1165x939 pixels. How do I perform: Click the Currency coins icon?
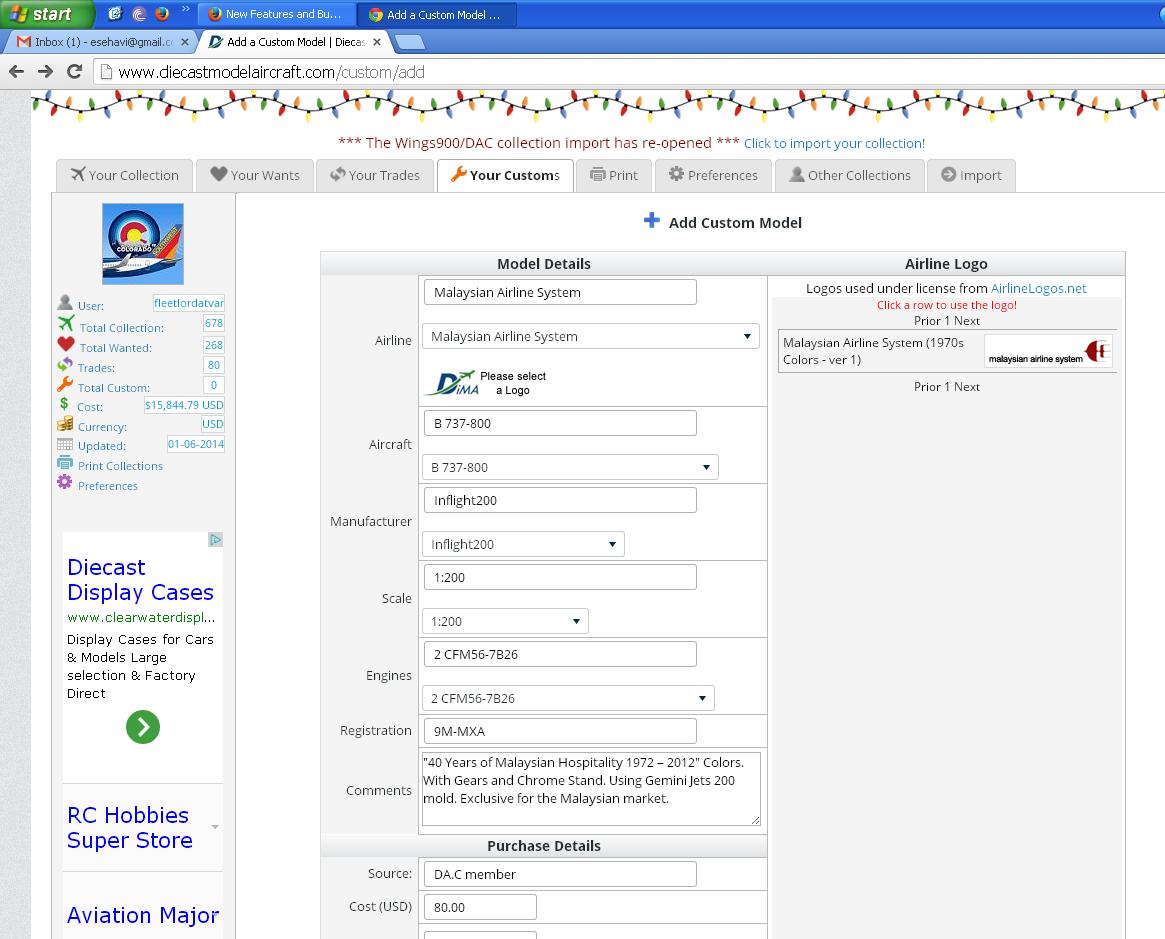(65, 423)
